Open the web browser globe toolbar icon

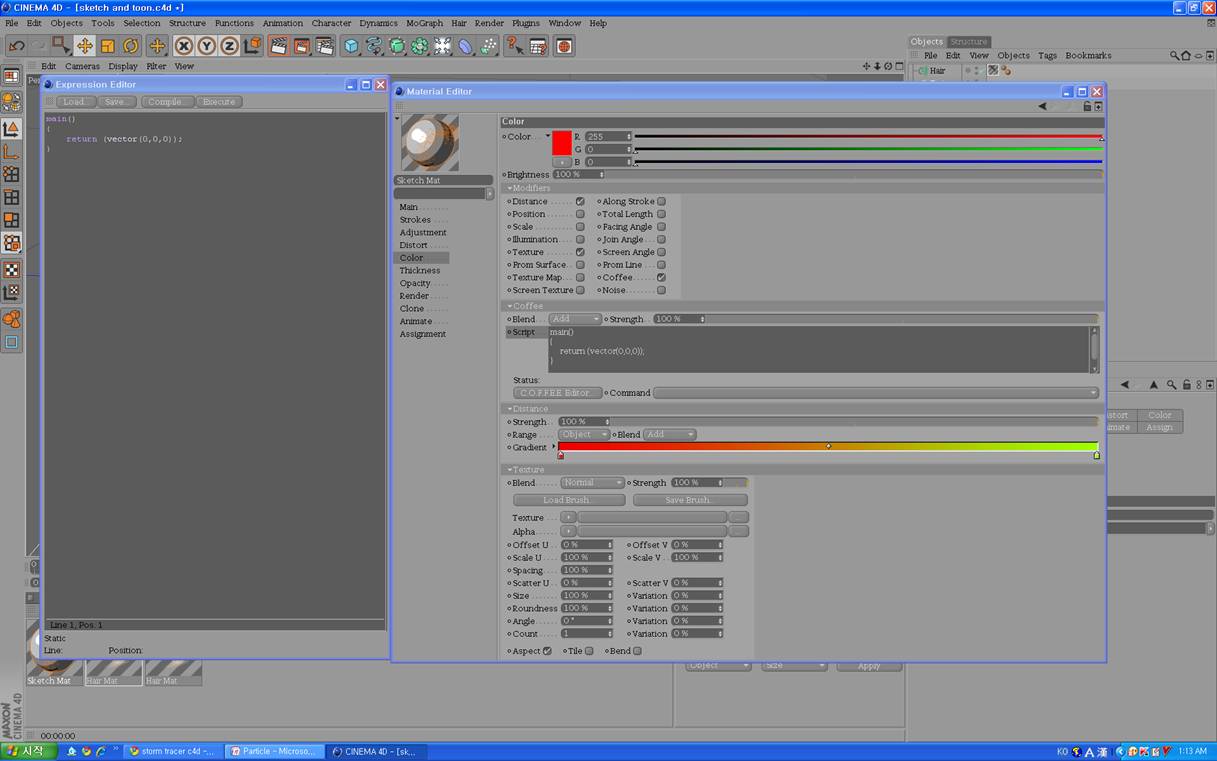click(x=564, y=46)
